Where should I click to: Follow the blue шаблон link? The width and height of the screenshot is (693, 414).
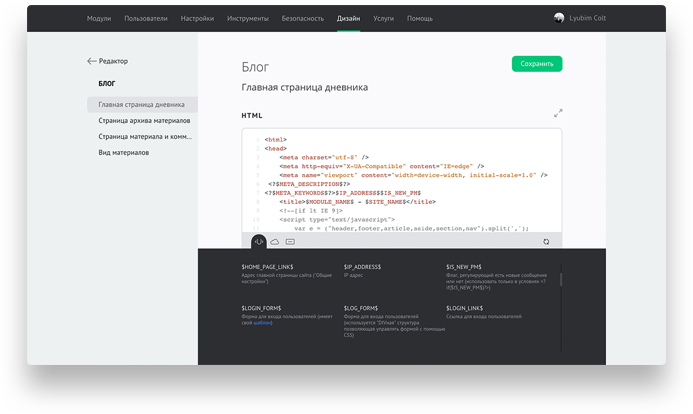tap(263, 323)
